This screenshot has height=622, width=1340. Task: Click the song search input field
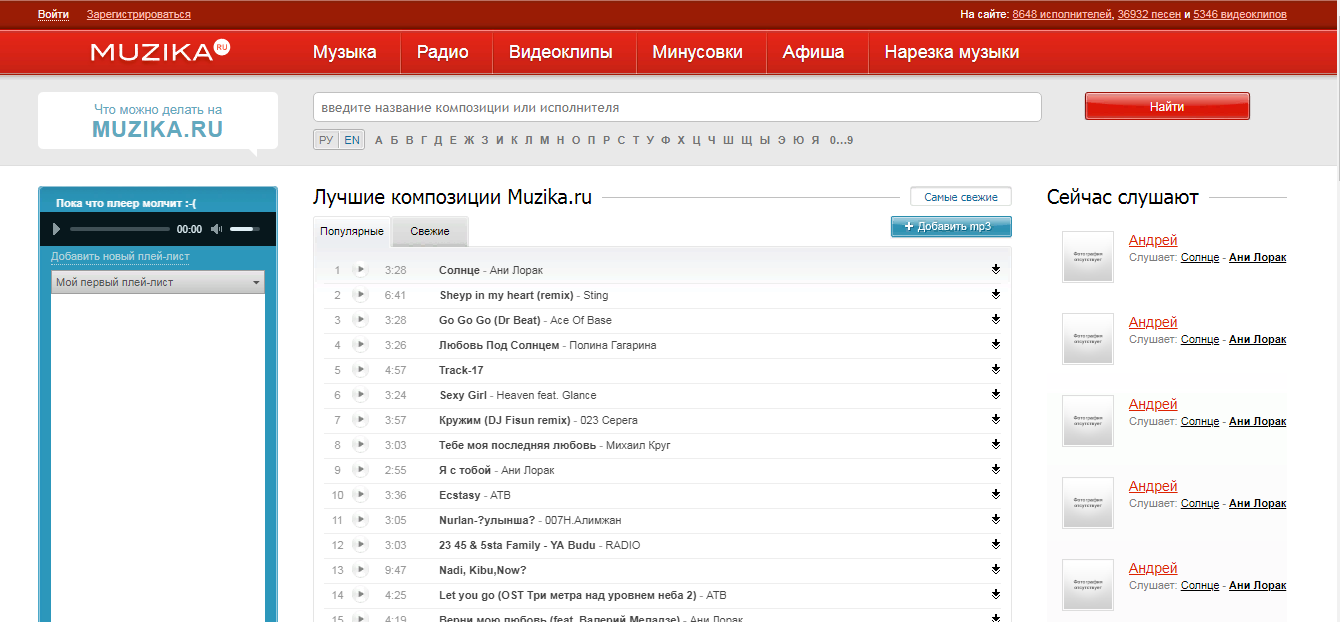pyautogui.click(x=676, y=107)
